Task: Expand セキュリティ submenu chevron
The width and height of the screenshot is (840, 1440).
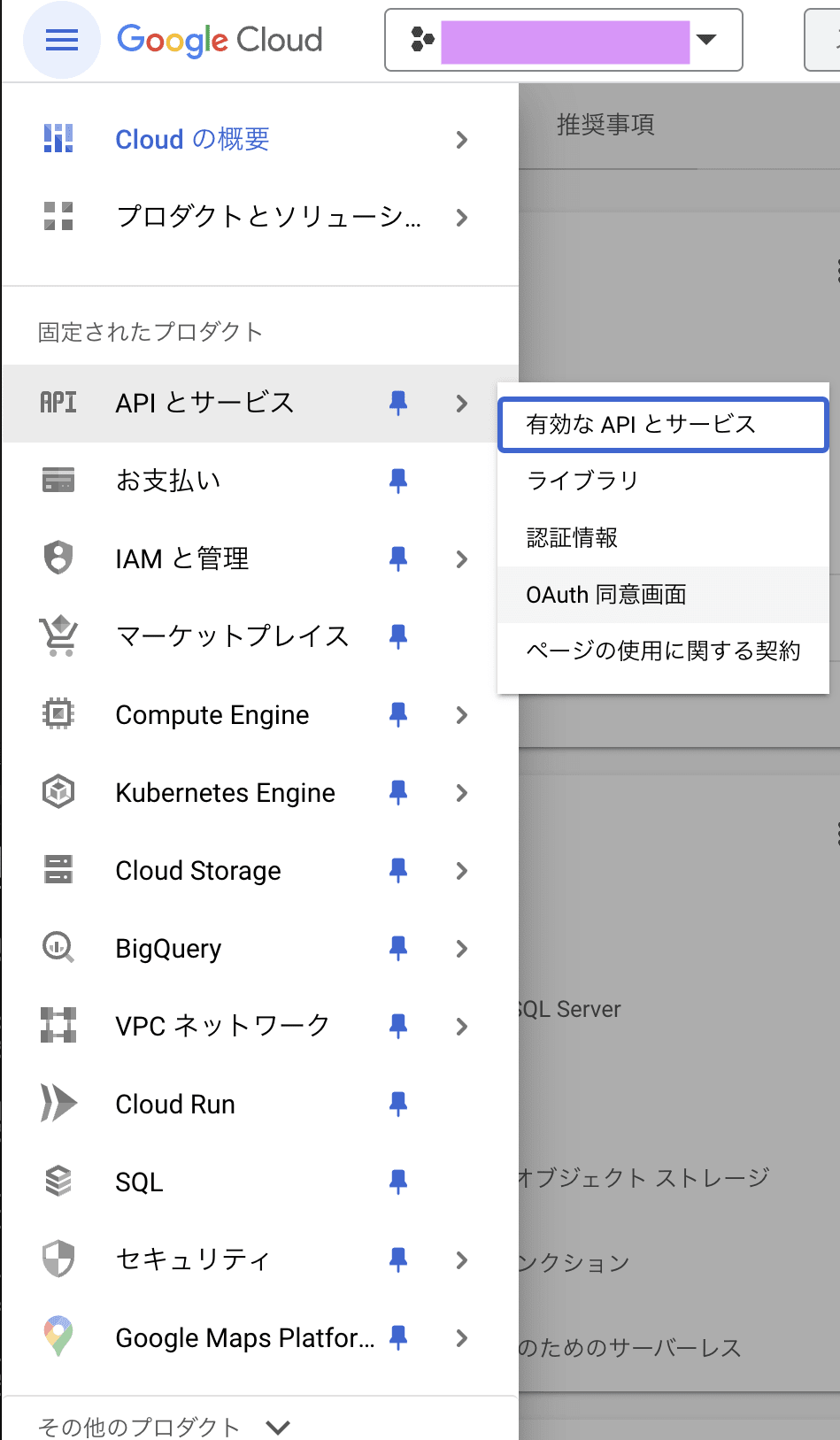Action: [461, 1260]
